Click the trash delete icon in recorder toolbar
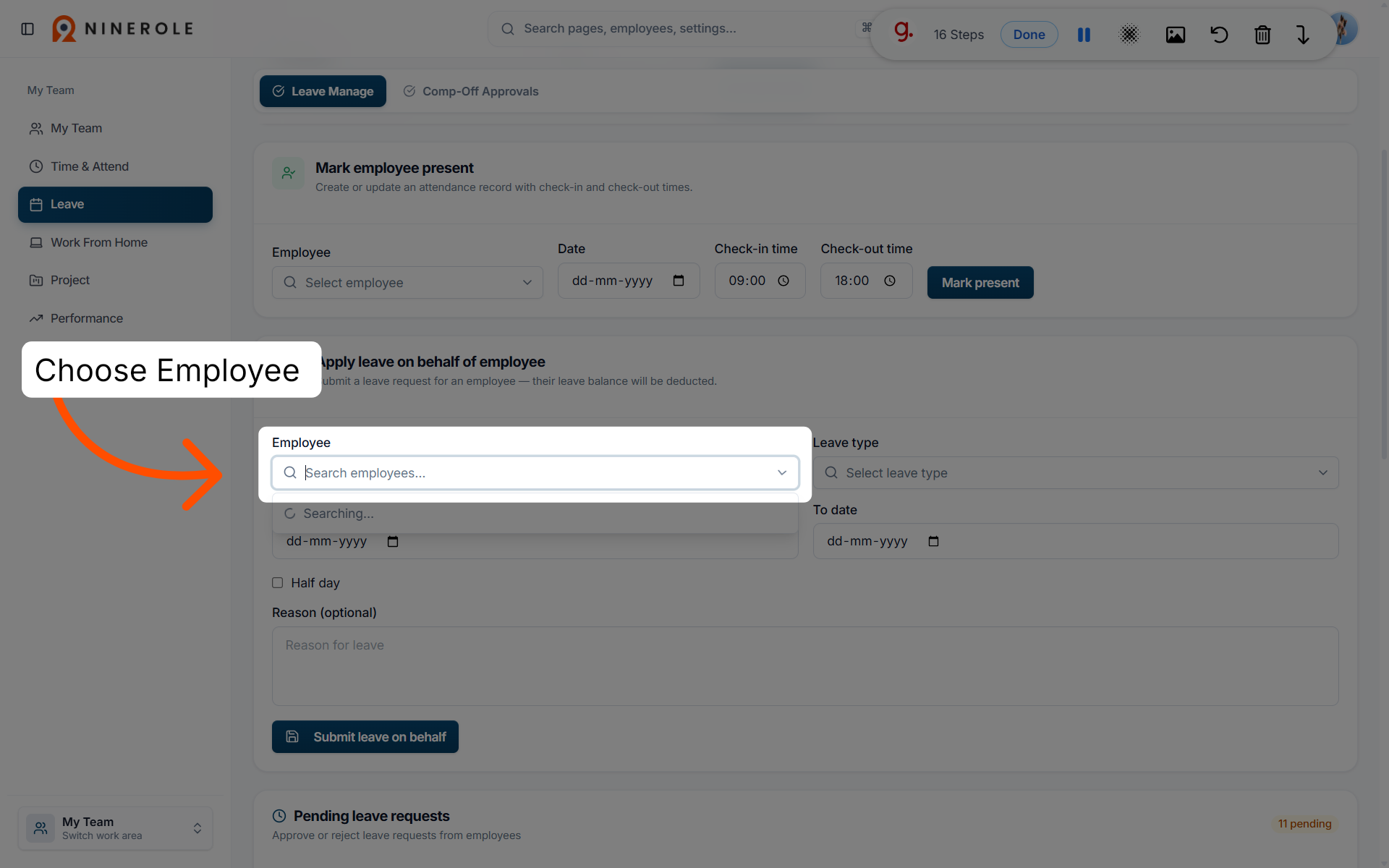1389x868 pixels. [1262, 35]
